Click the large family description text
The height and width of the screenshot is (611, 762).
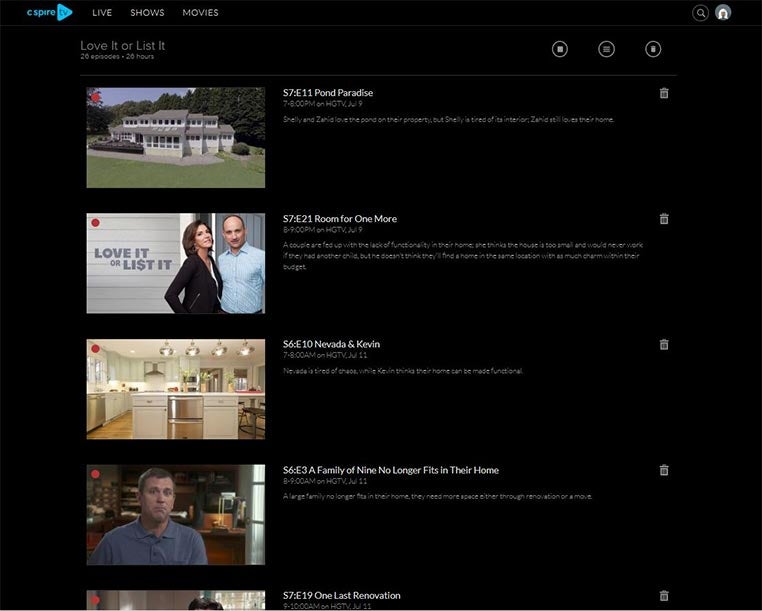437,496
